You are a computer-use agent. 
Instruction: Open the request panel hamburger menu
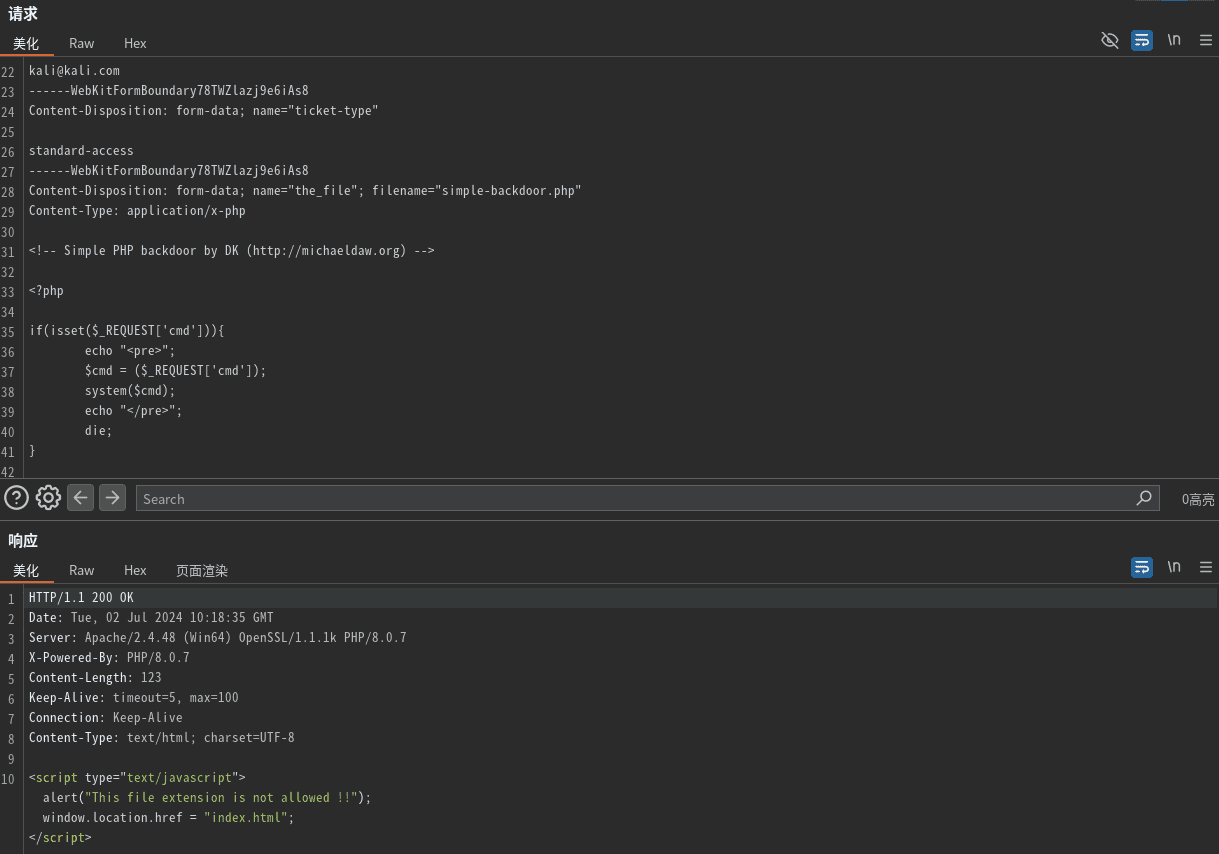coord(1206,40)
